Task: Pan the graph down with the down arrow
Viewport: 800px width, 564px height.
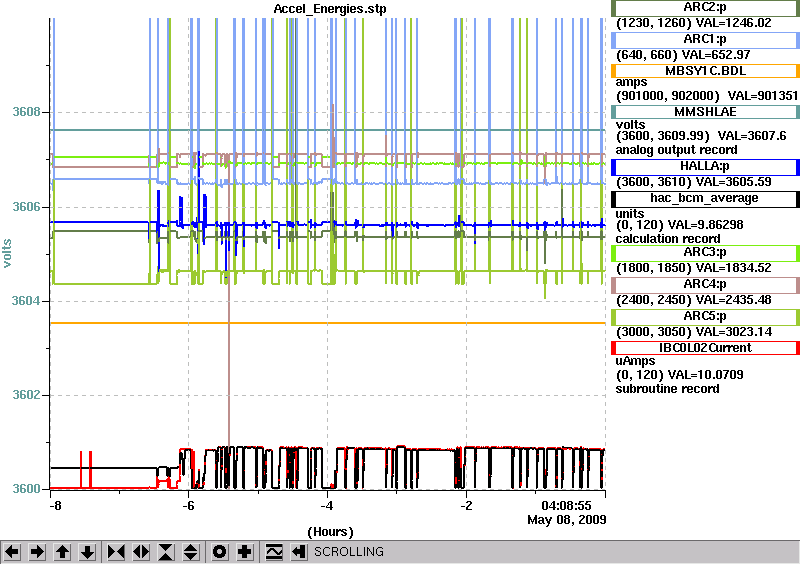Action: (87, 552)
